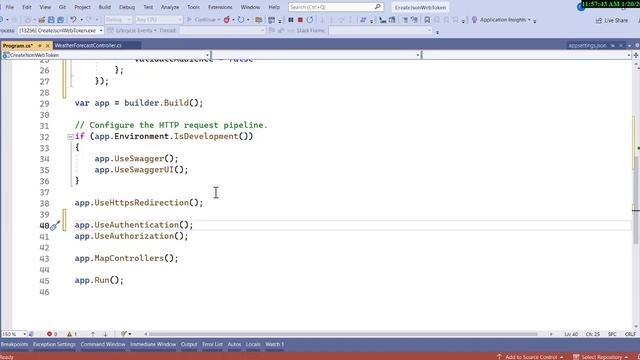Open the Error List tab

pyautogui.click(x=212, y=344)
